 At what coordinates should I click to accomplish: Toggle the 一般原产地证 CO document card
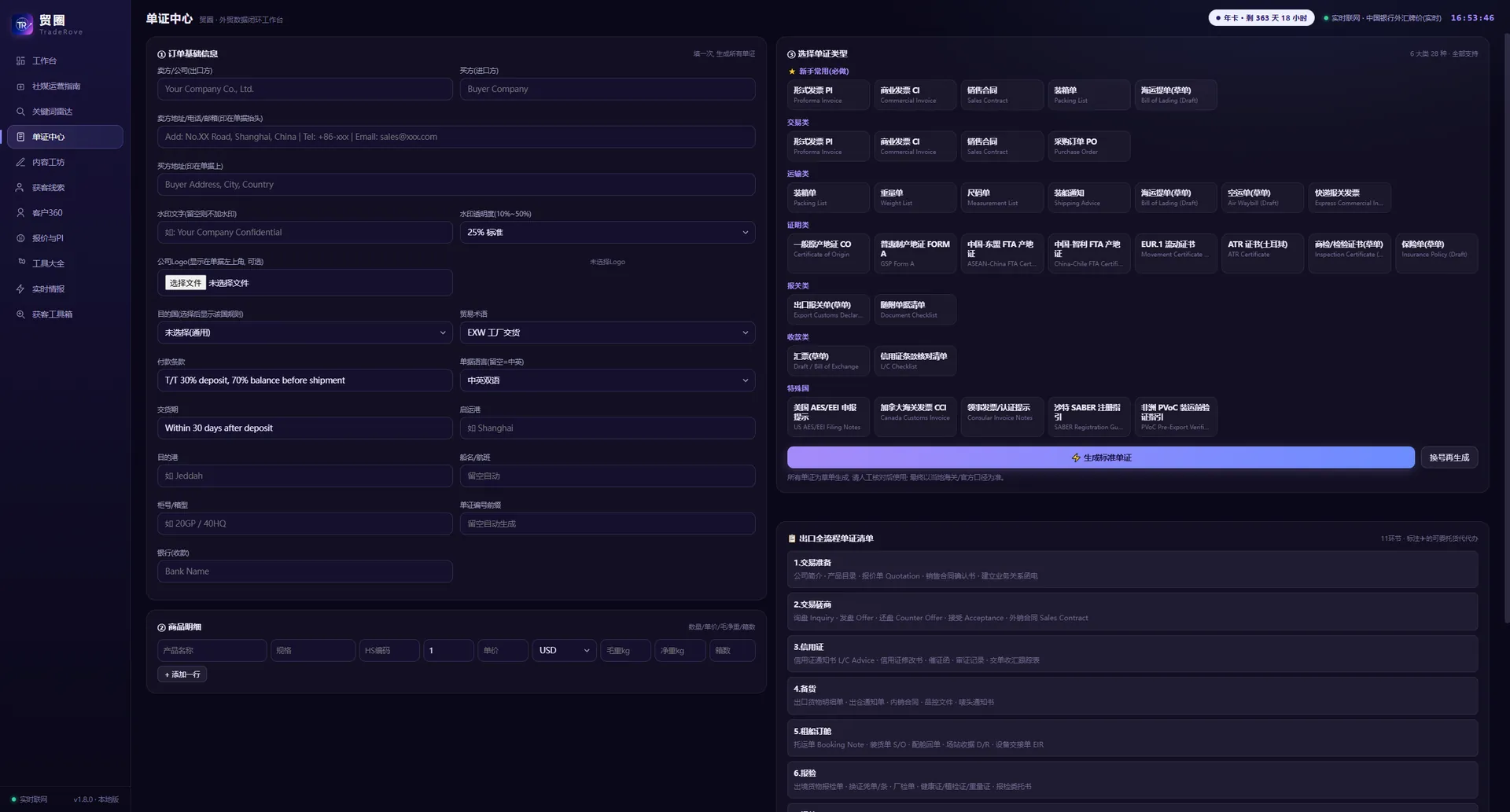pos(828,253)
